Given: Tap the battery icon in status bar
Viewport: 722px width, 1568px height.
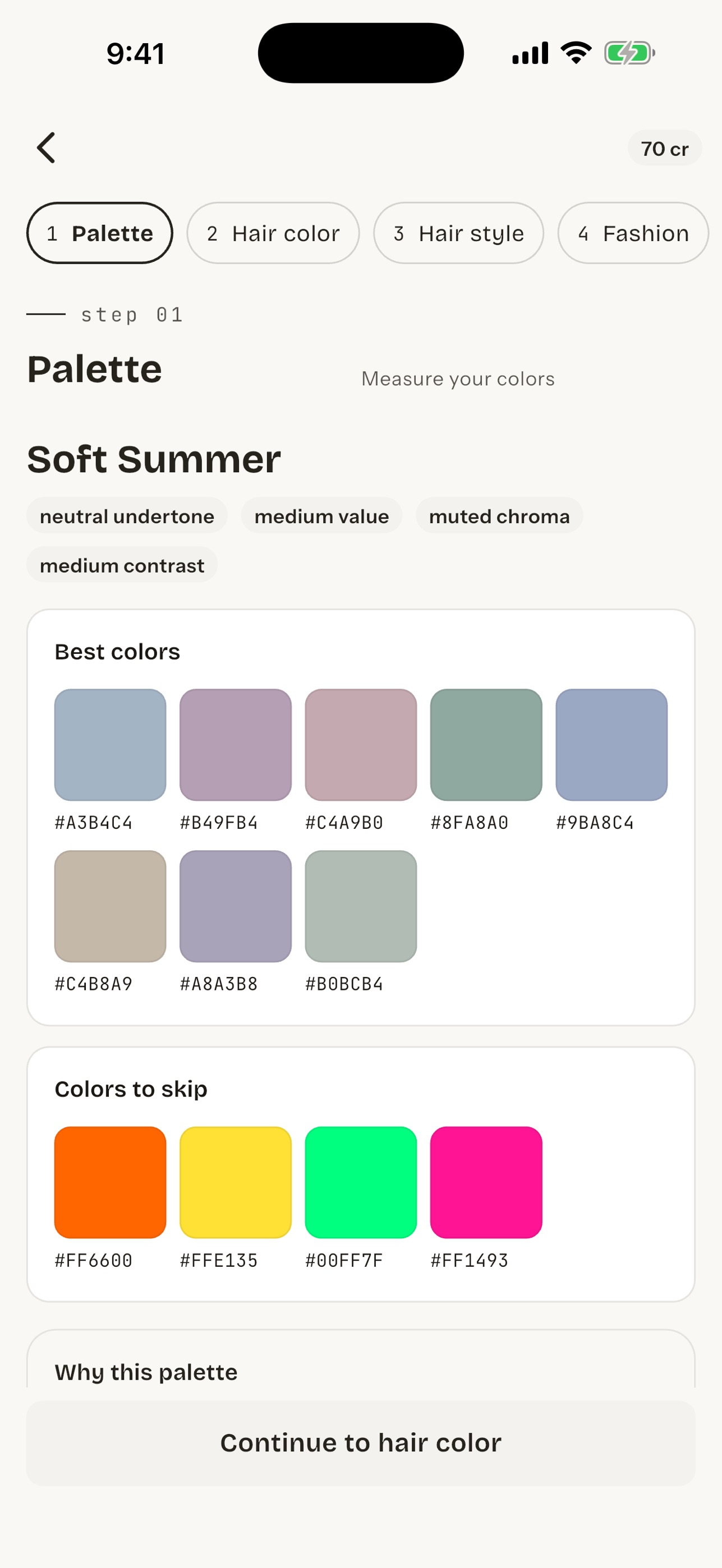Looking at the screenshot, I should tap(629, 53).
